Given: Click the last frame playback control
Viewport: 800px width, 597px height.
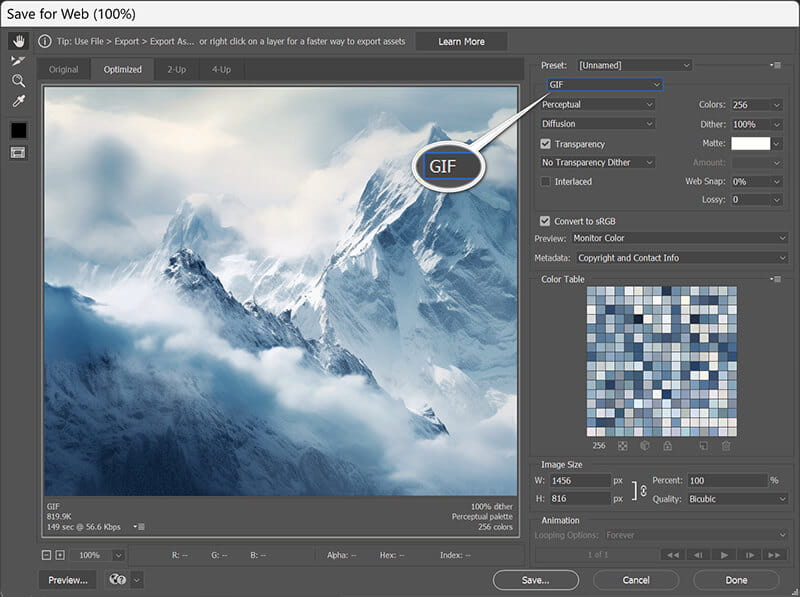Looking at the screenshot, I should coord(776,555).
